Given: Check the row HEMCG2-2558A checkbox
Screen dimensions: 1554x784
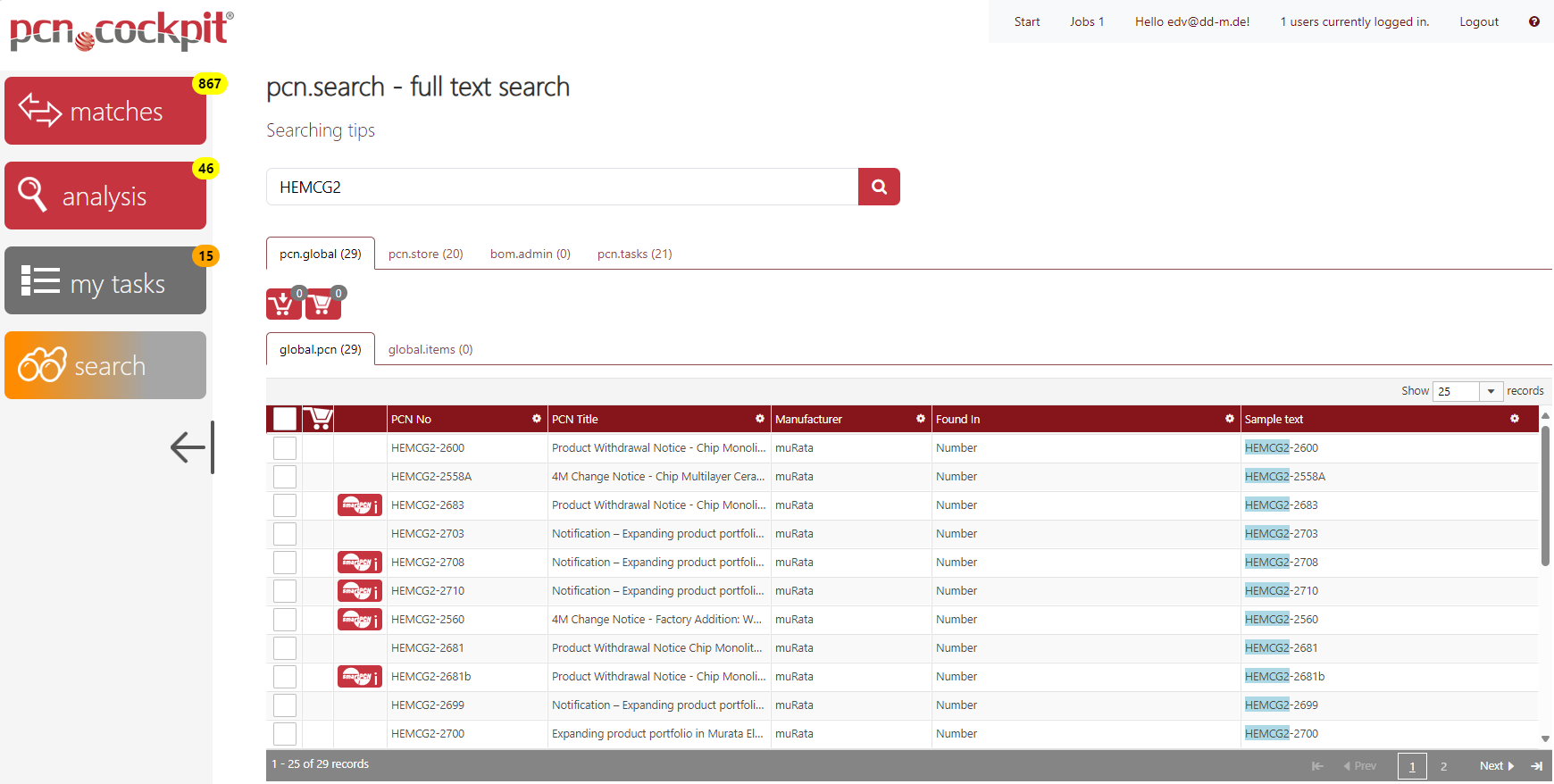Looking at the screenshot, I should tap(285, 477).
